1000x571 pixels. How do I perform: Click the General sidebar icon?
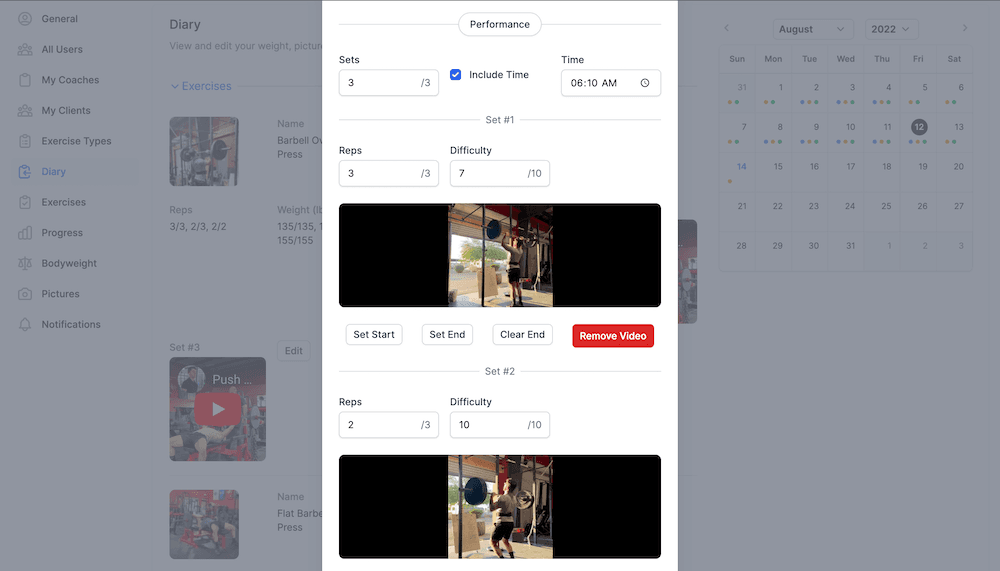coord(25,19)
